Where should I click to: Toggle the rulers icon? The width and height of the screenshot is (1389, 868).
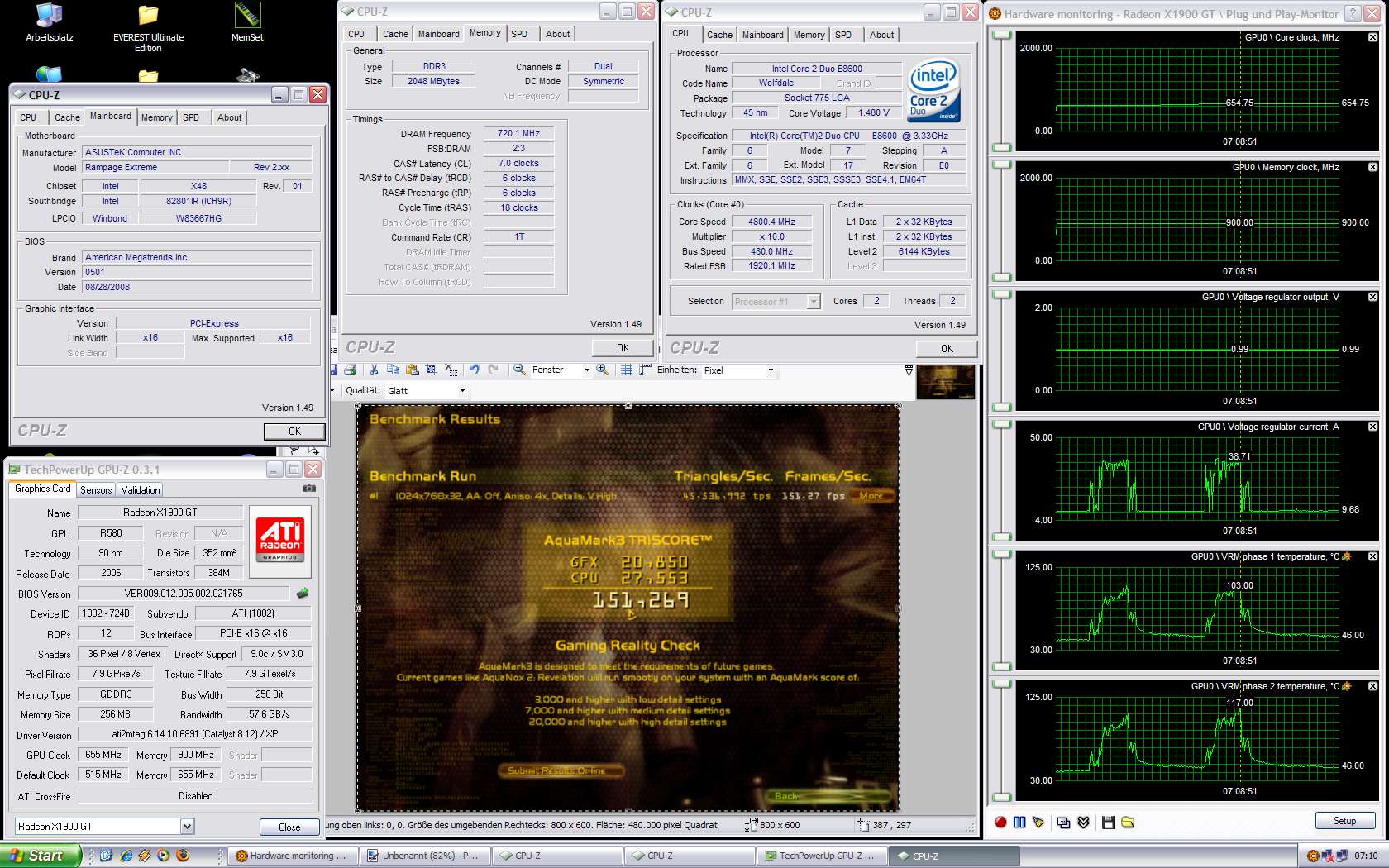[x=645, y=370]
